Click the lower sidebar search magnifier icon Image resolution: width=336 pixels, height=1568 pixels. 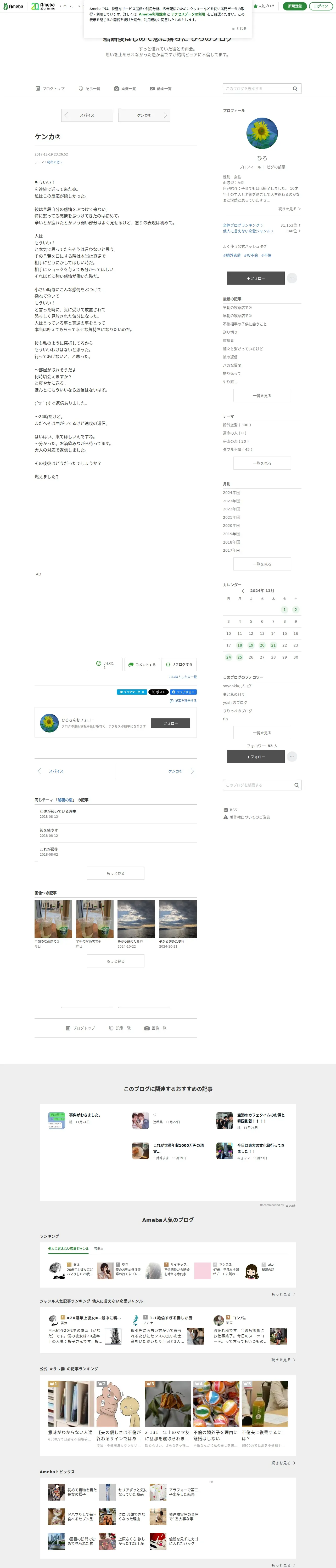click(x=297, y=785)
